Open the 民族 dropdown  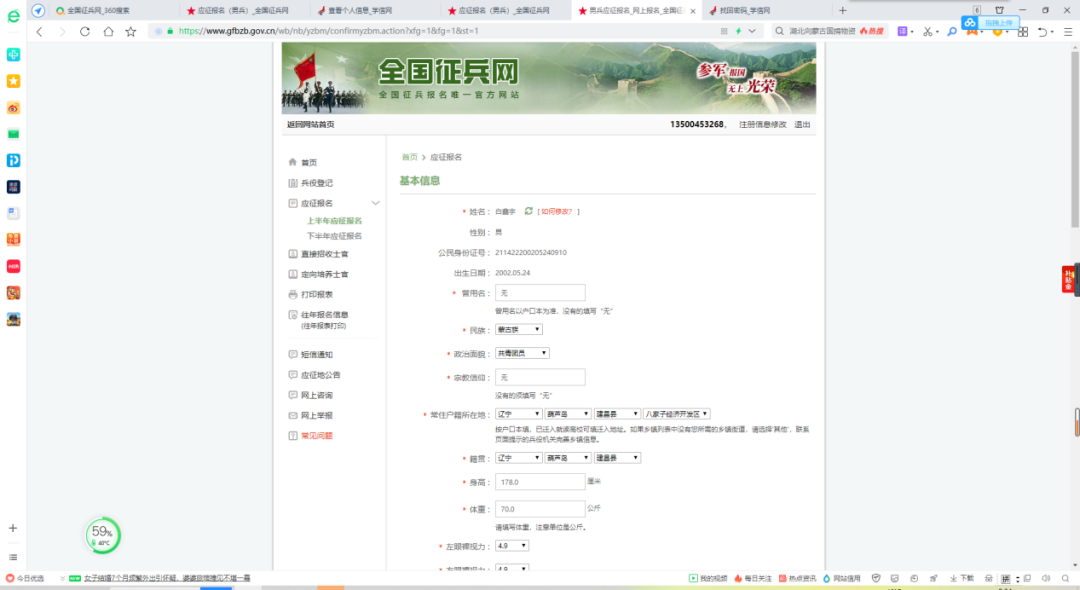pyautogui.click(x=519, y=329)
